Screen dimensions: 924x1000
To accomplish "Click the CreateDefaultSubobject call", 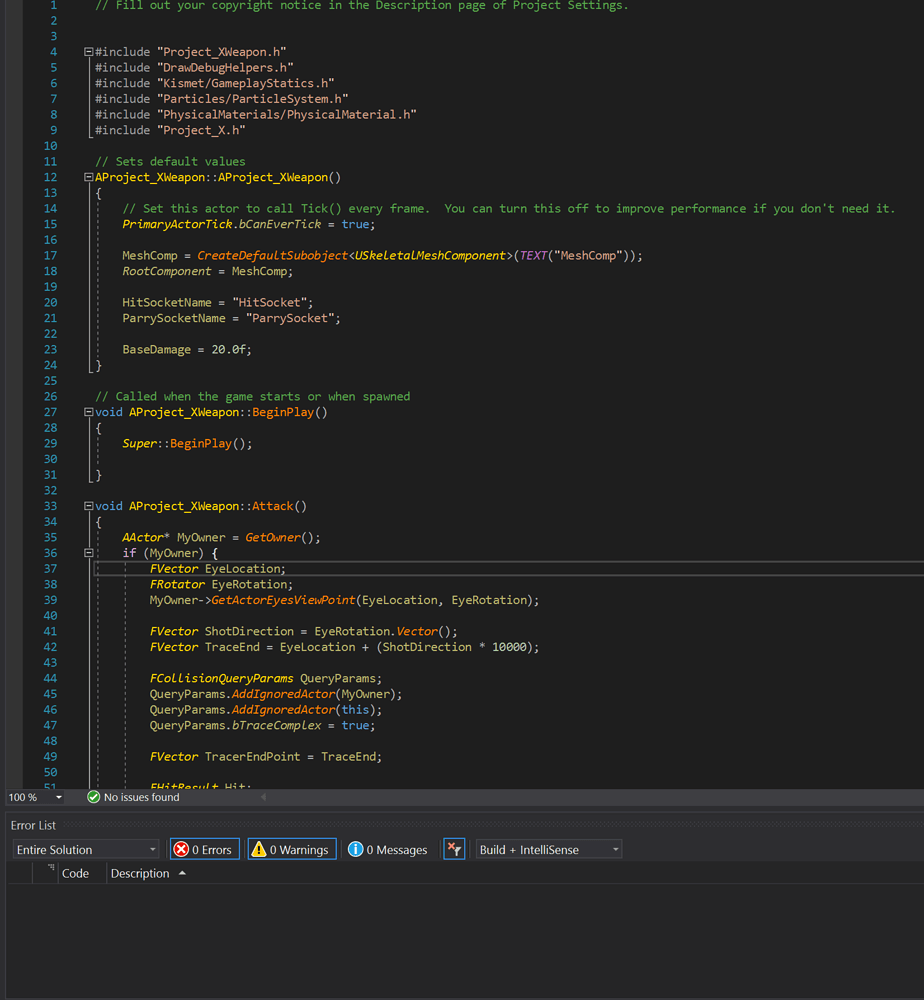I will click(272, 256).
